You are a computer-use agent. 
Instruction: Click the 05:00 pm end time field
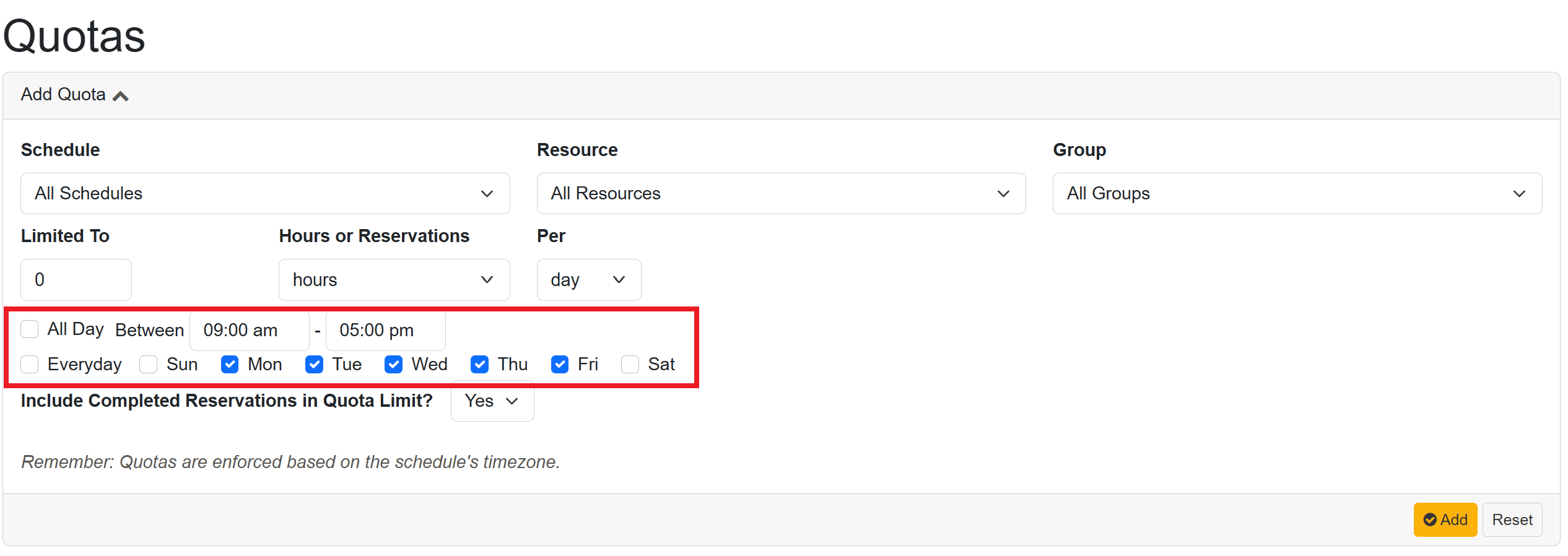[x=385, y=331]
